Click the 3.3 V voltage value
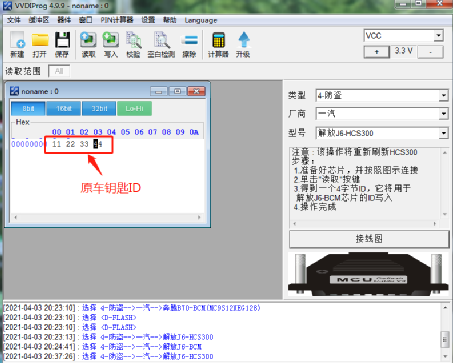The height and width of the screenshot is (363, 453). pyautogui.click(x=404, y=51)
